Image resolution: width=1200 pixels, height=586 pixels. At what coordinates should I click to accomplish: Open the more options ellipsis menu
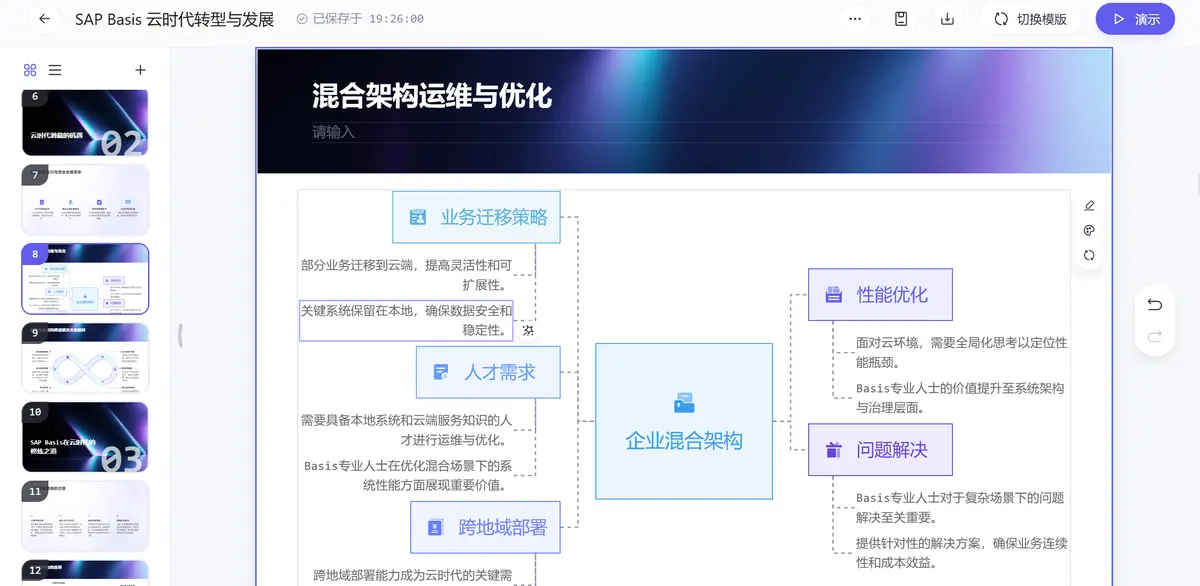pyautogui.click(x=855, y=19)
